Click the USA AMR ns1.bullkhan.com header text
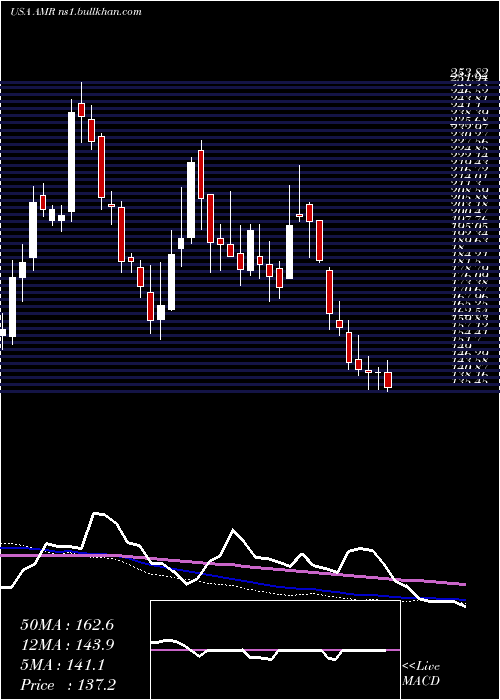This screenshot has height=700, width=500. 75,12
